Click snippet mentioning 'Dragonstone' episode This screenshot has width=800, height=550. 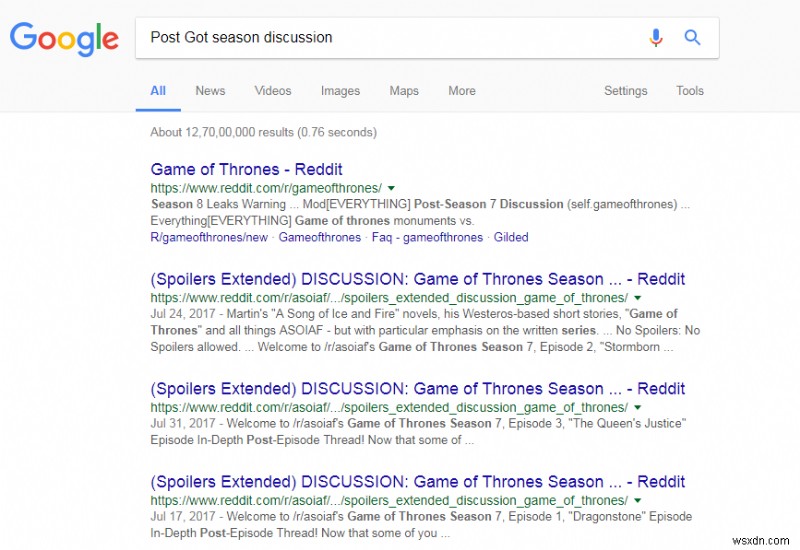coord(421,524)
